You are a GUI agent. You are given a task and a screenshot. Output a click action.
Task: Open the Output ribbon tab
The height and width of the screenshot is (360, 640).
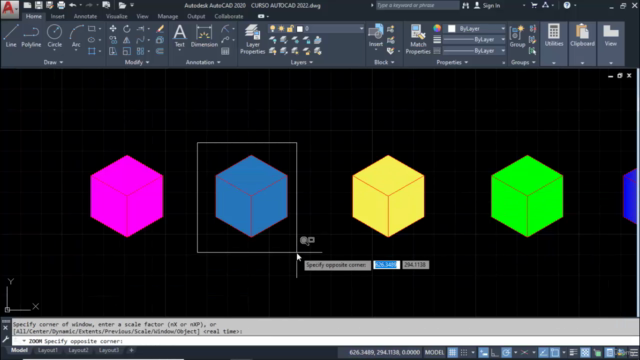tap(196, 16)
